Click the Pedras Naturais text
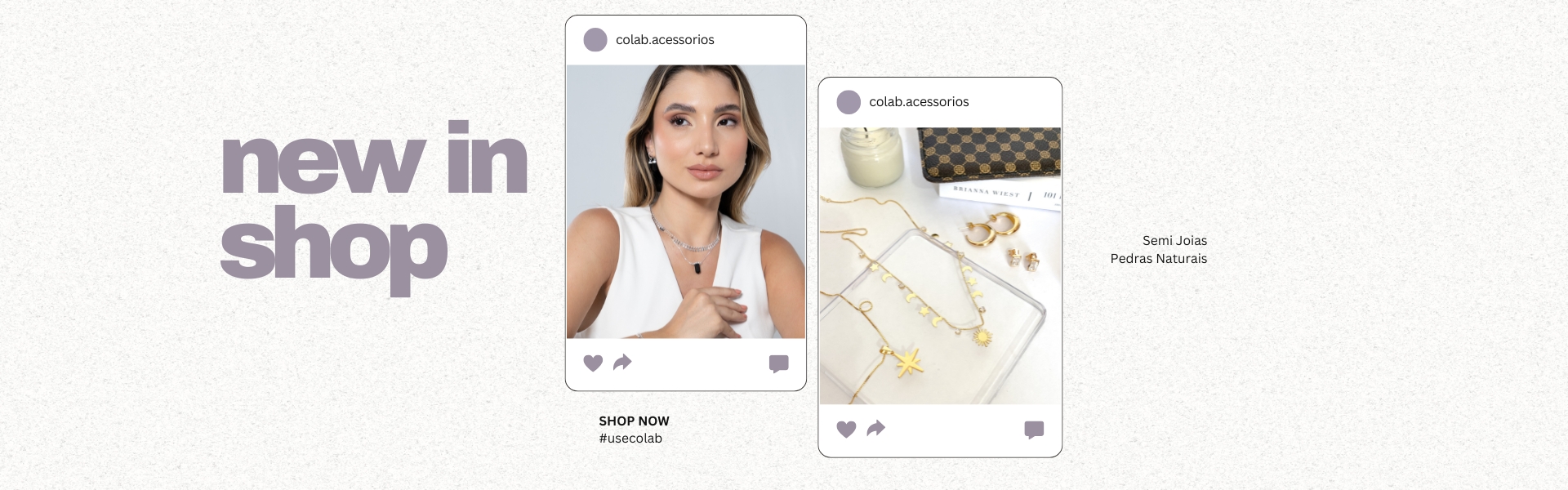 coord(1159,259)
